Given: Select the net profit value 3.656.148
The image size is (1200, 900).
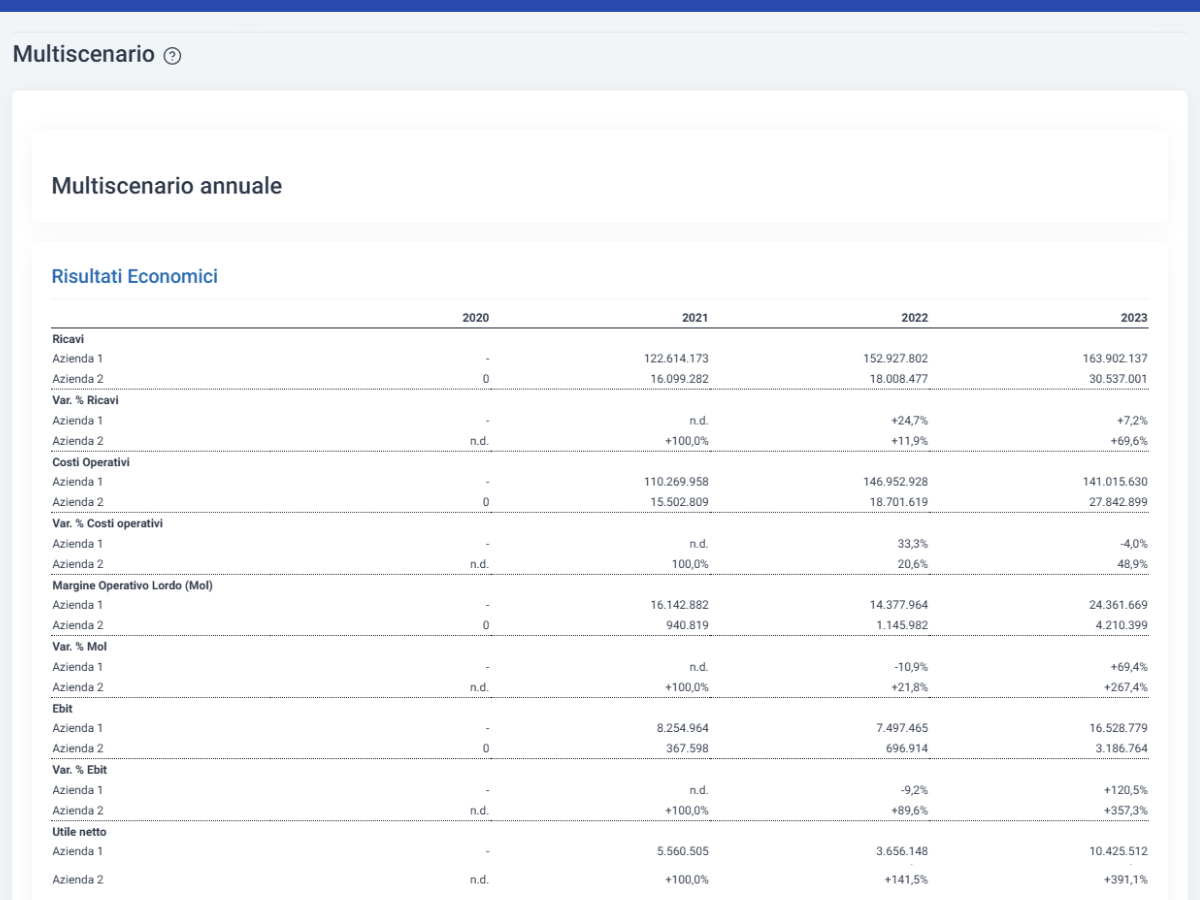Looking at the screenshot, I should 902,851.
